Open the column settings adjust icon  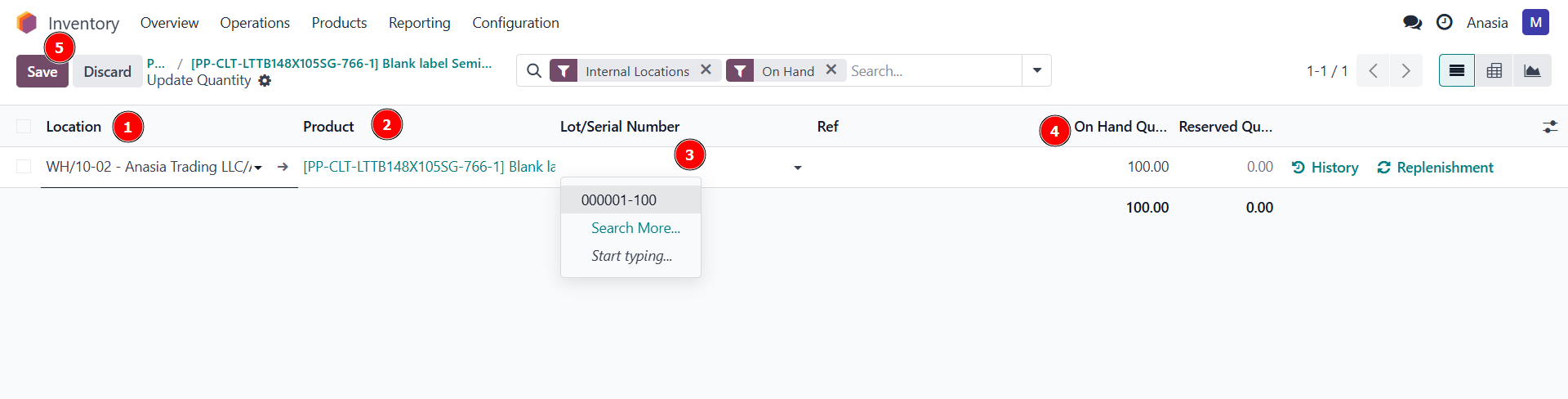pos(1549,127)
